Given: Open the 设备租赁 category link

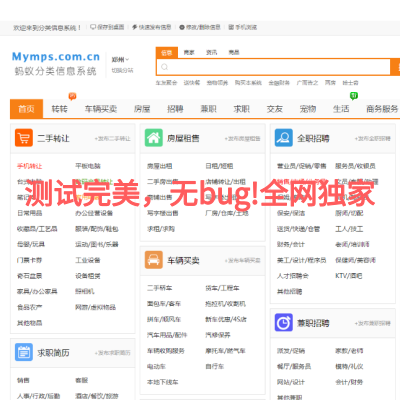Looking at the screenshot, I should coord(88,276).
